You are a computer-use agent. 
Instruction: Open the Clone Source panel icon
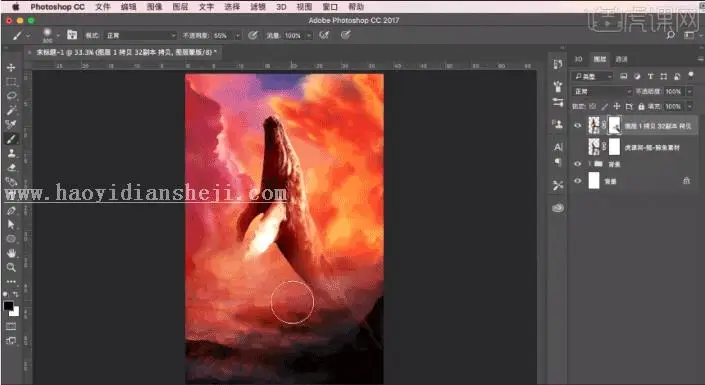(x=558, y=125)
